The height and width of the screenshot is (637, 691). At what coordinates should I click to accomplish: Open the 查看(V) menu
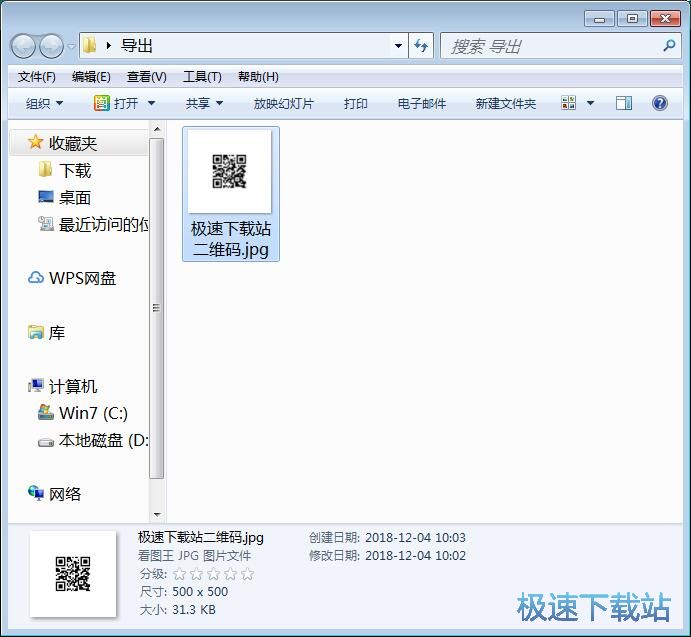[147, 77]
